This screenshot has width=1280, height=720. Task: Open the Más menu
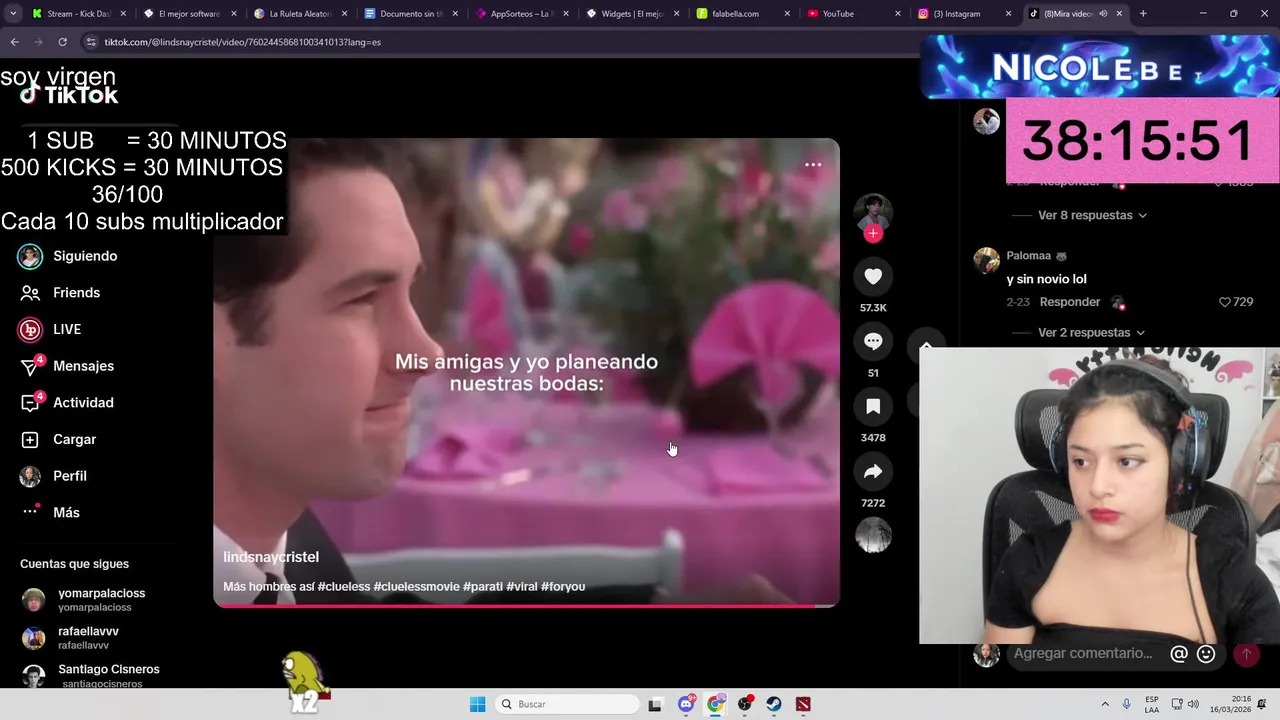click(x=51, y=512)
